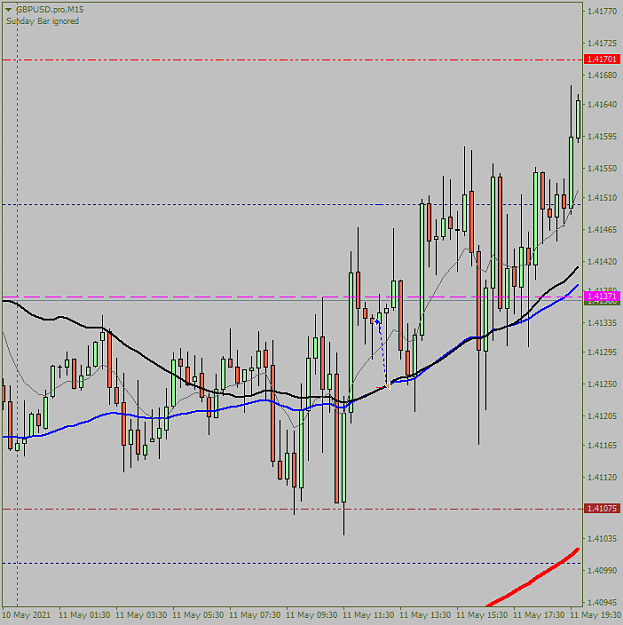623x625 pixels.
Task: Click the 1.41550 price axis label
Action: [602, 169]
